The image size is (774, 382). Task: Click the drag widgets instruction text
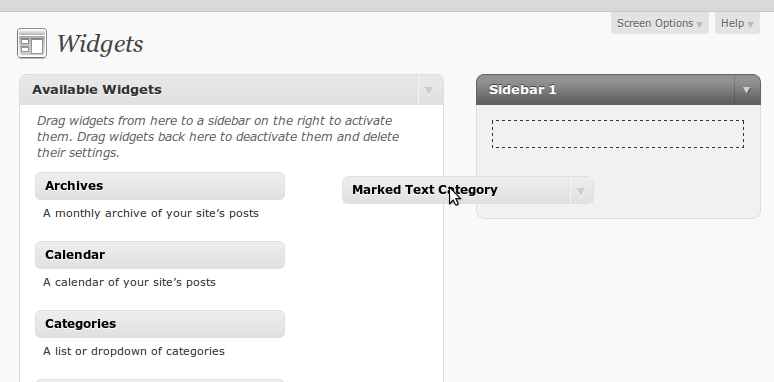point(218,137)
